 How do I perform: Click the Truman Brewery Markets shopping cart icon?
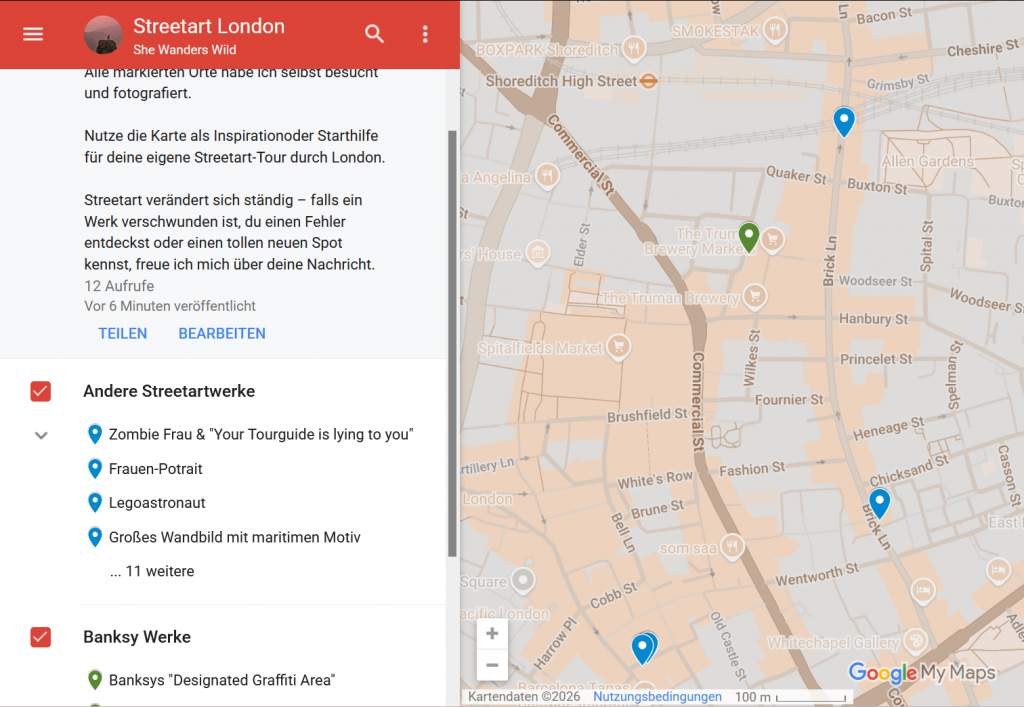click(x=773, y=240)
